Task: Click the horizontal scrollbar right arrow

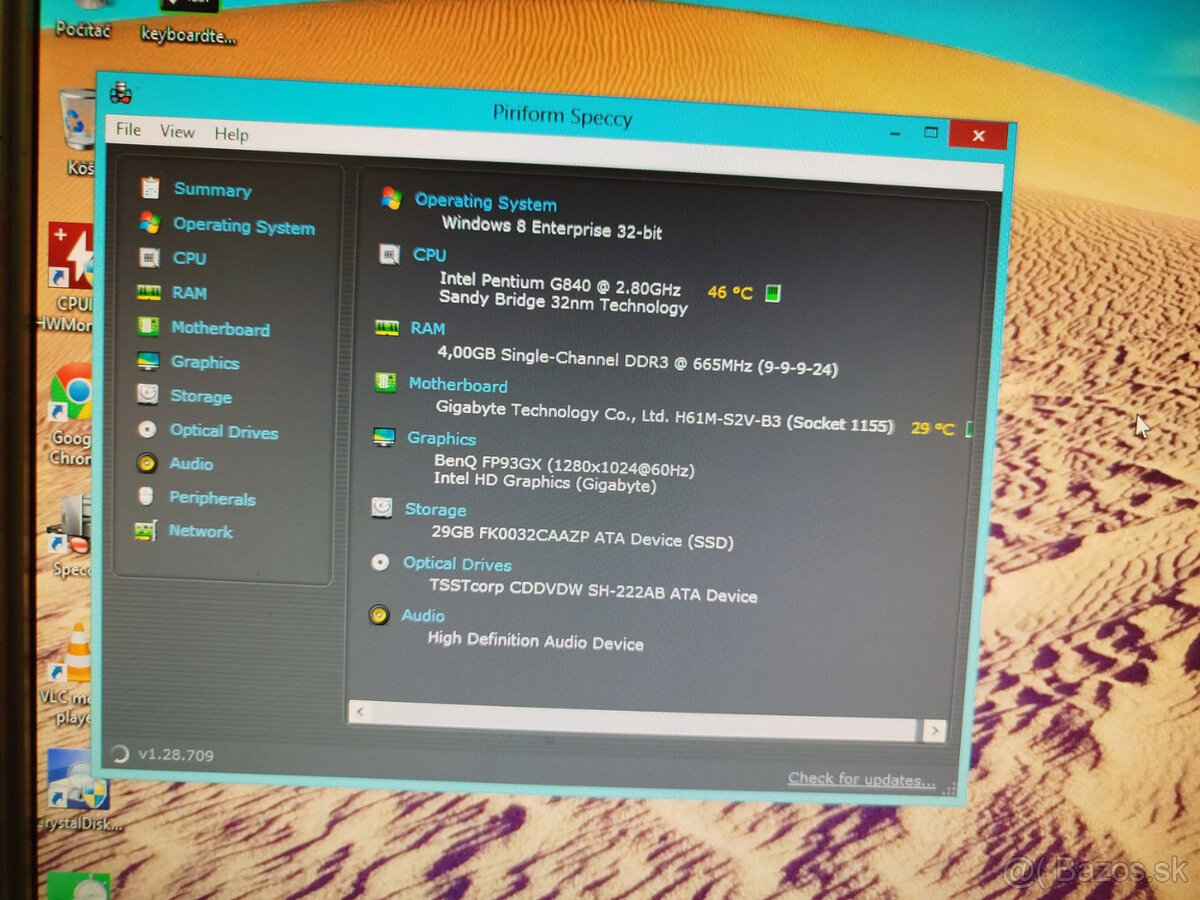Action: coord(934,731)
